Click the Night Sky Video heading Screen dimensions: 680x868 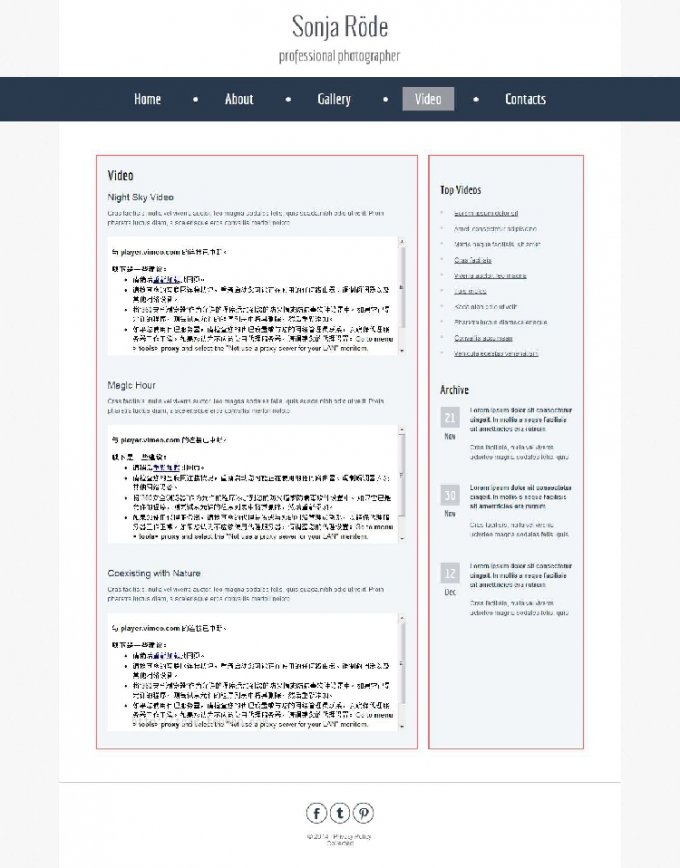[x=140, y=197]
